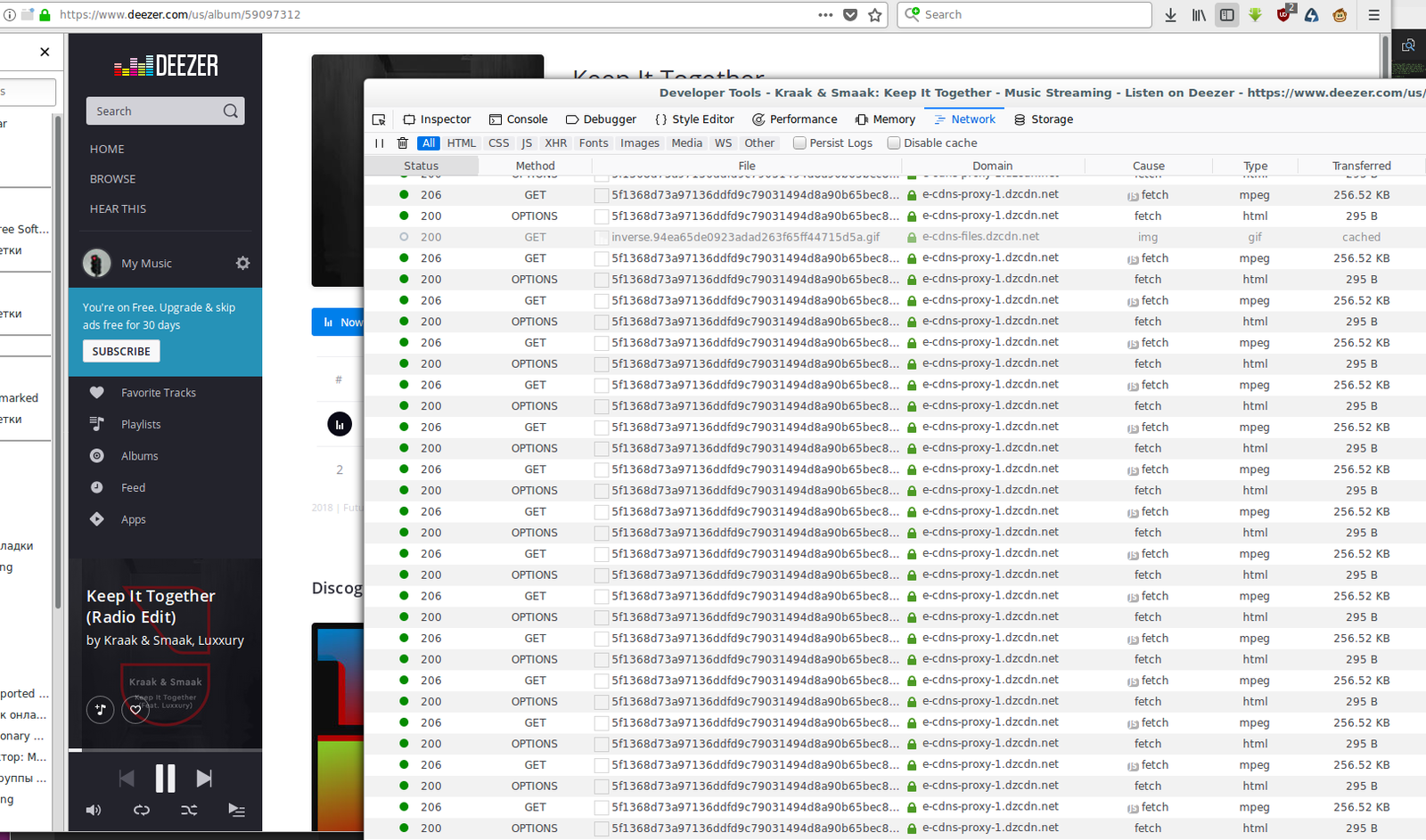Sort network list by Status column
The image size is (1426, 840).
pyautogui.click(x=422, y=166)
